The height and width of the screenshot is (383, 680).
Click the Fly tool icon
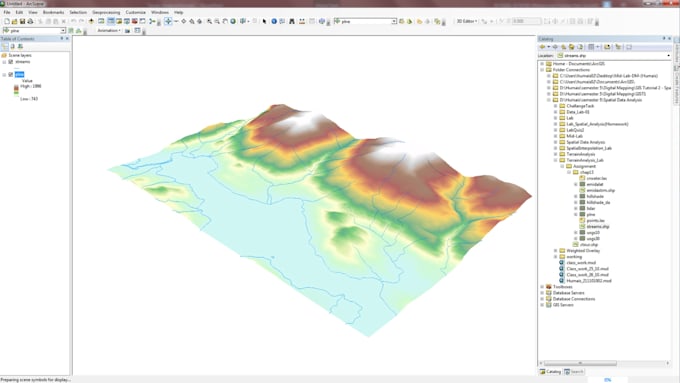click(176, 21)
